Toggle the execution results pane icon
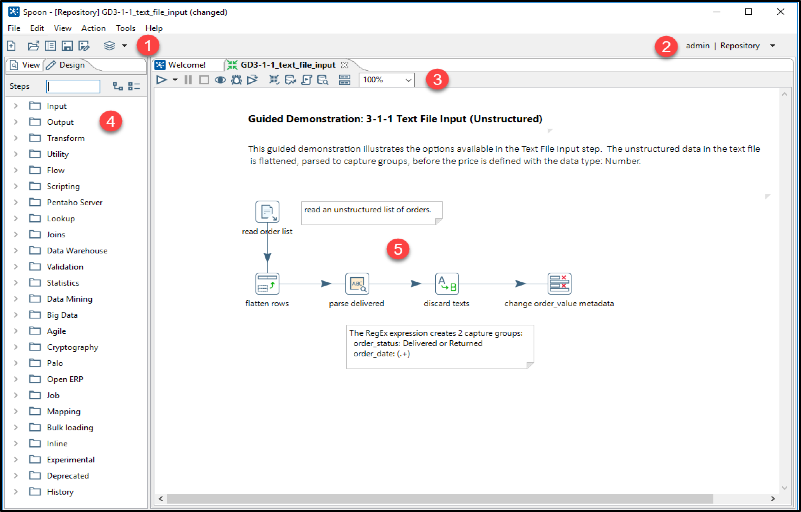Viewport: 801px width, 512px height. click(345, 80)
